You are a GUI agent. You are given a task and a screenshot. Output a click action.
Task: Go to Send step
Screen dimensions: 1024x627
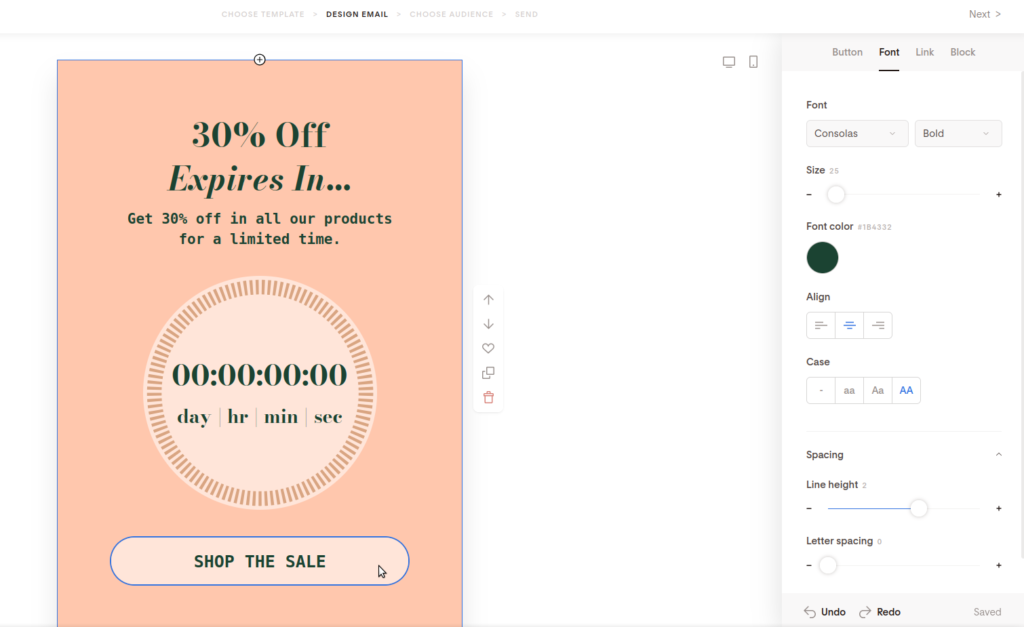[x=526, y=14]
